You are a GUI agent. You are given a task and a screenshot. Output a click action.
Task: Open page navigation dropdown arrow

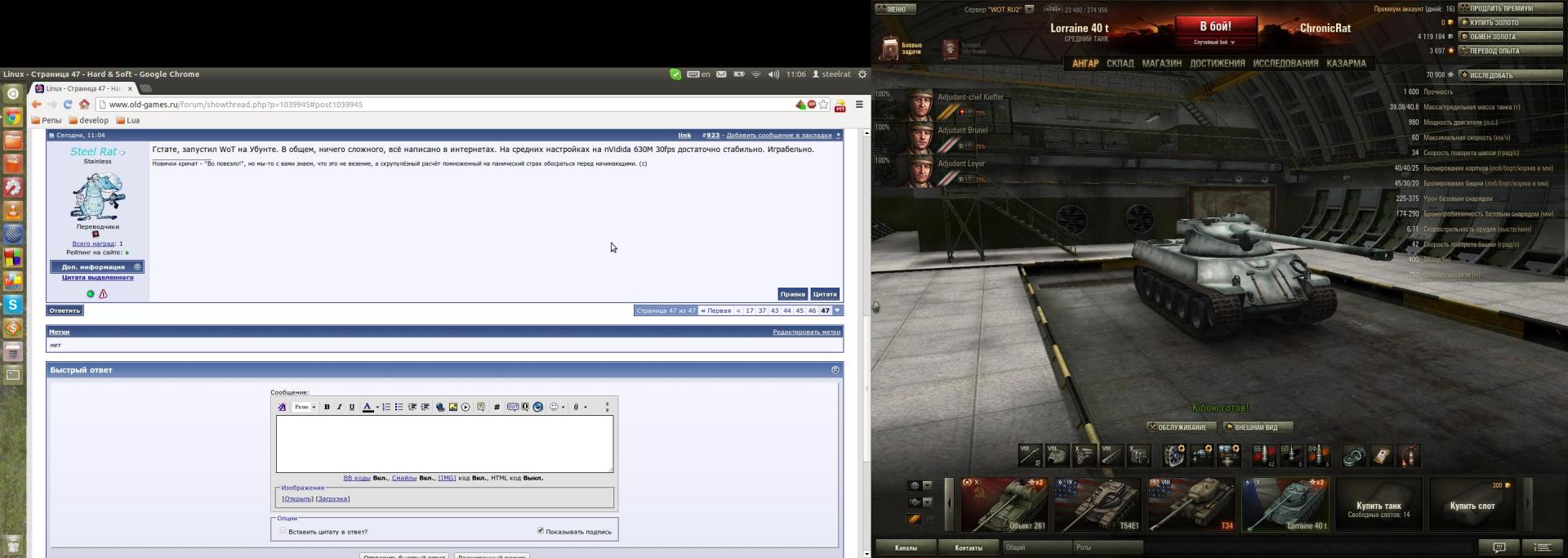(x=837, y=310)
